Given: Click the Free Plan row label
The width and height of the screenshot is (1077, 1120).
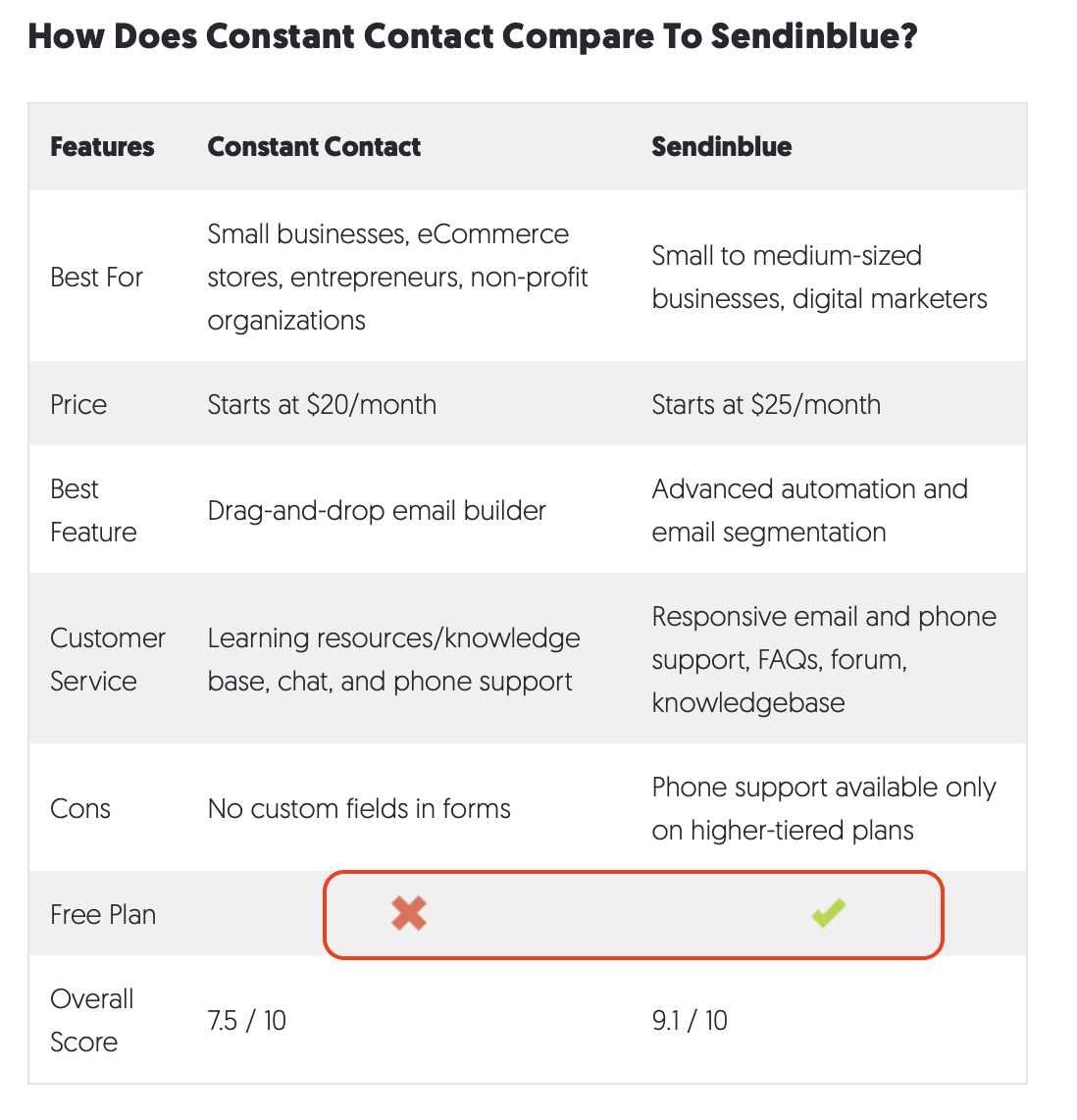Looking at the screenshot, I should (103, 914).
